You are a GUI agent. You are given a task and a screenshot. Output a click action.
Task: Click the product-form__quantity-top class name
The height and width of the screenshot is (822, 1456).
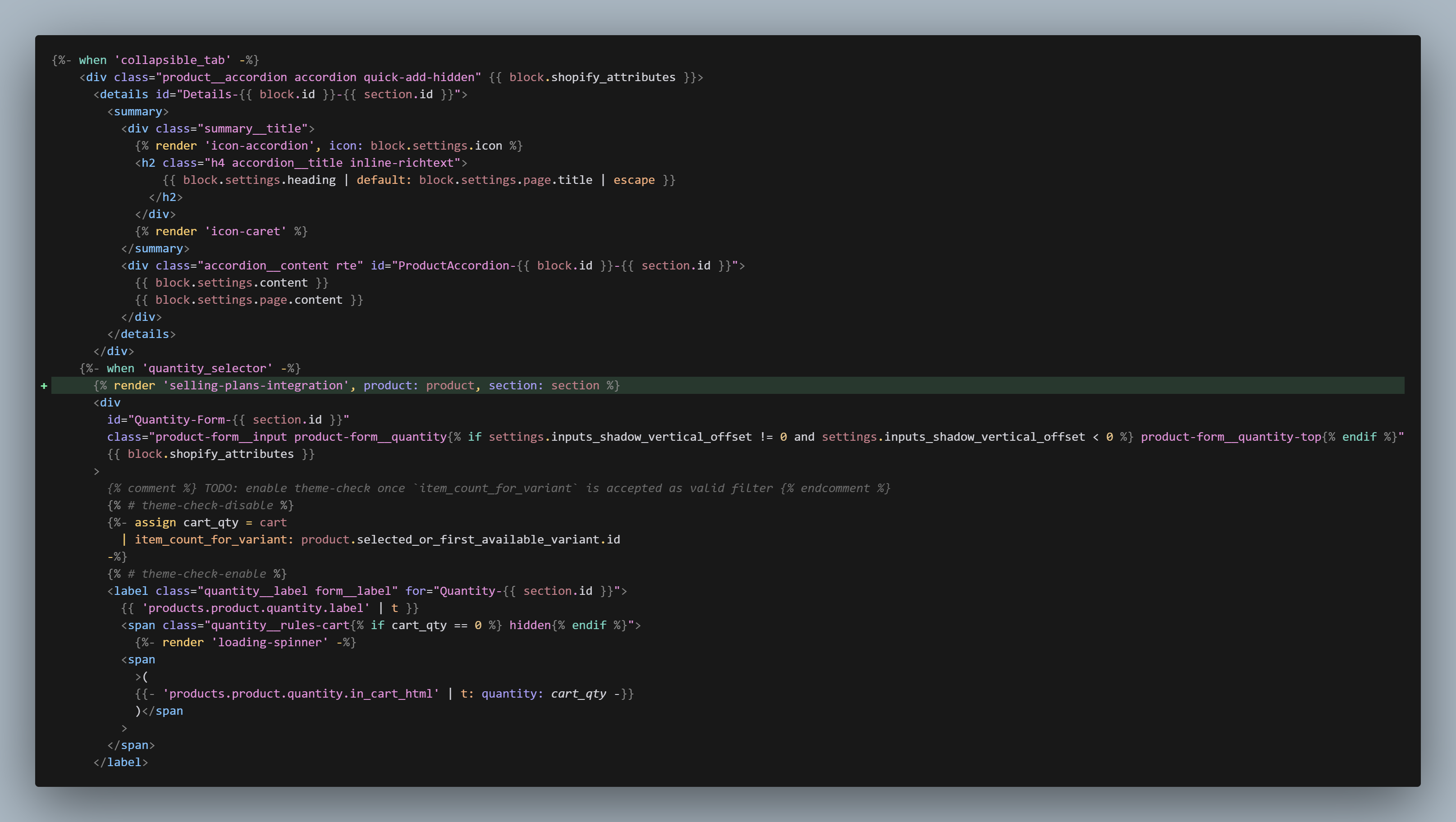click(x=1231, y=437)
